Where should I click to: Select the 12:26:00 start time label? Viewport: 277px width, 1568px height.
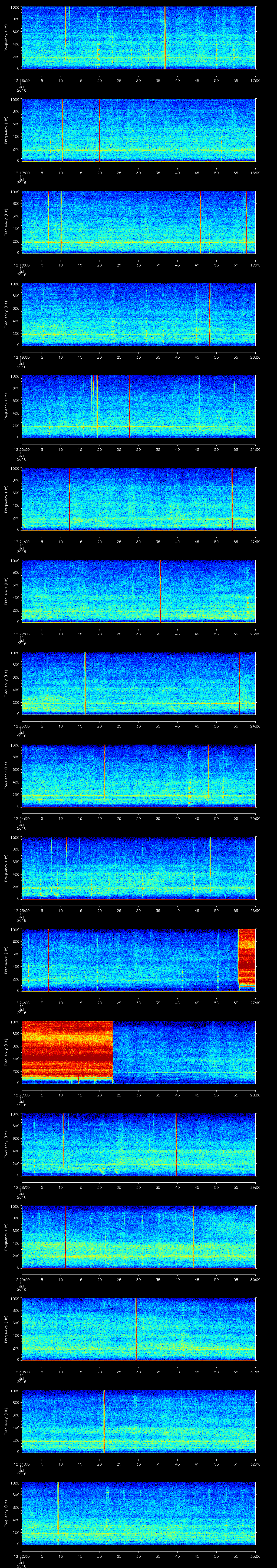21,1003
